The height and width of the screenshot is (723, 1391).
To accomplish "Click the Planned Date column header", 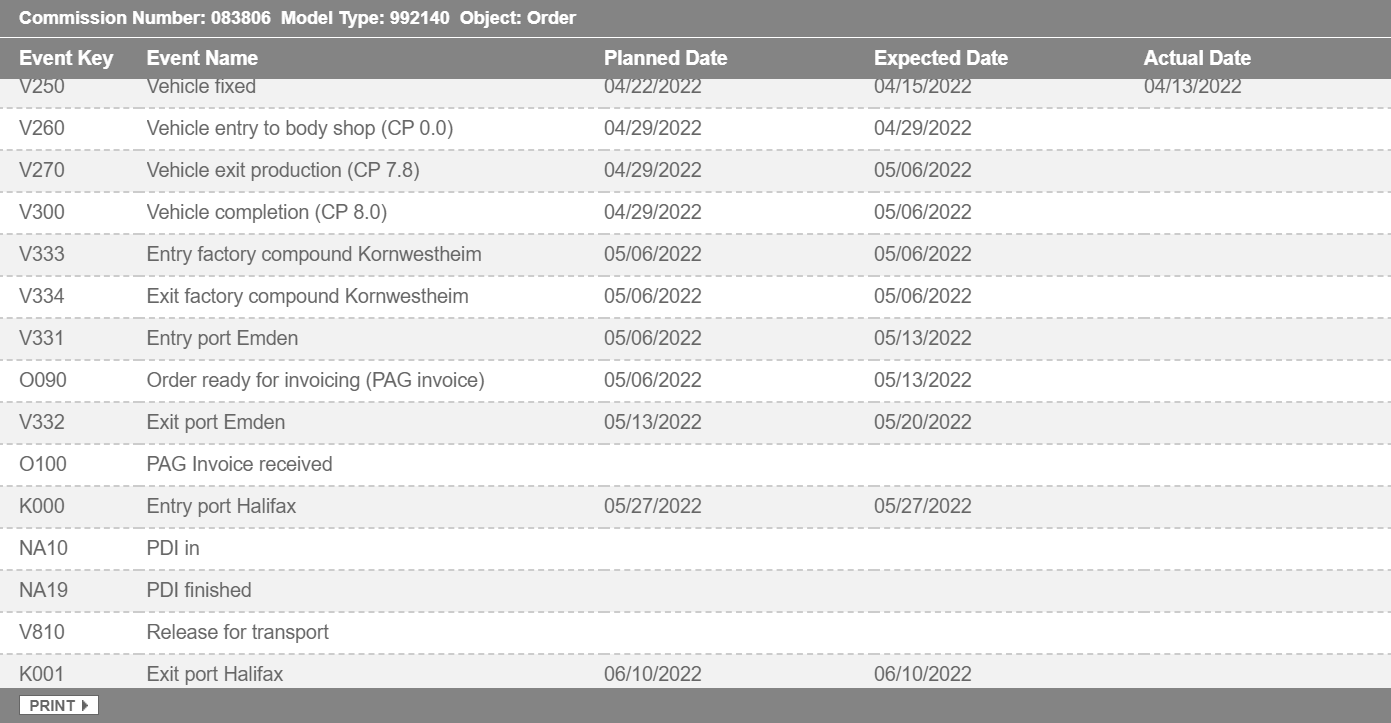I will (665, 58).
